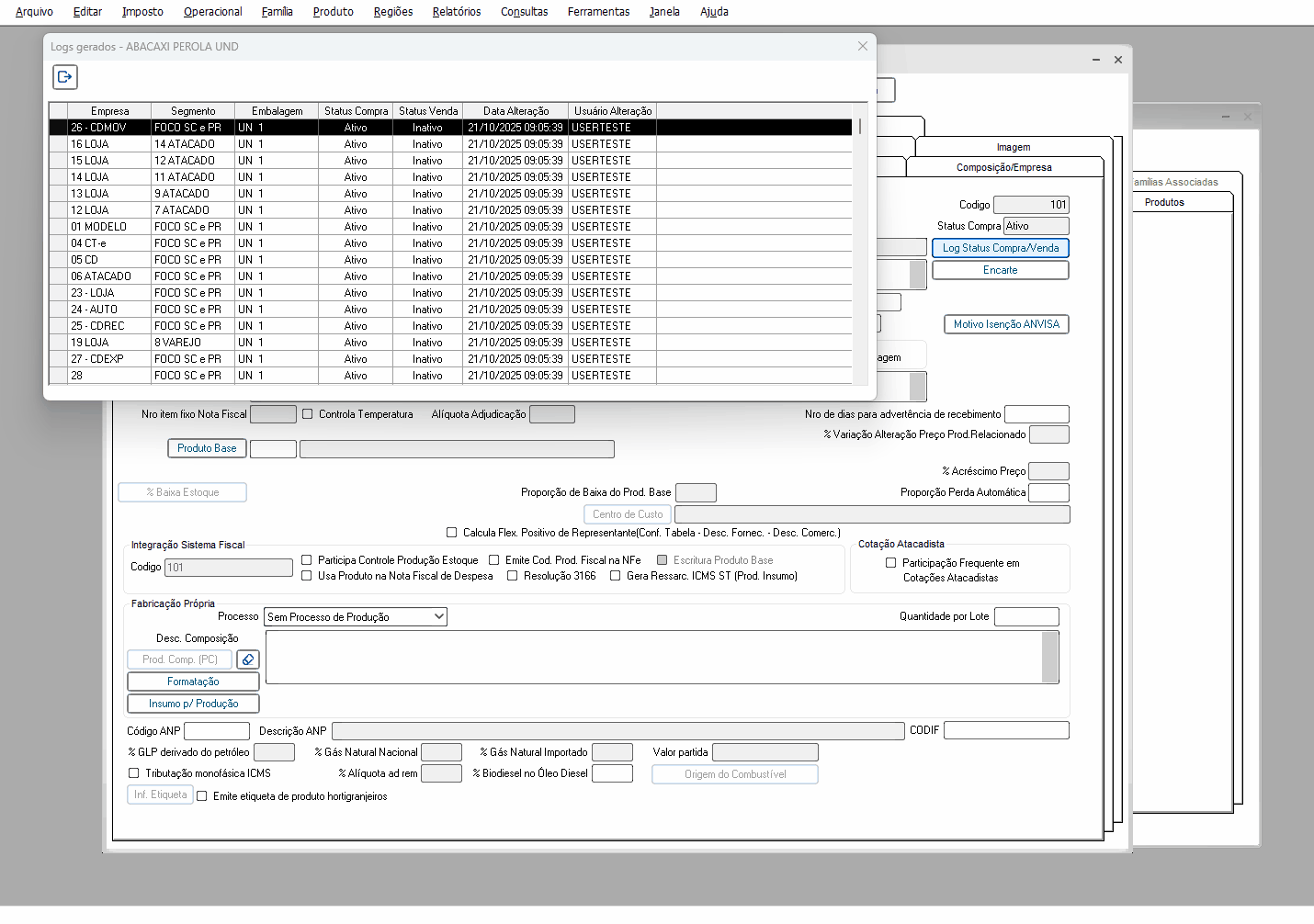Focus Nro de dias para advertência field
This screenshot has height=924, width=1314.
(x=1036, y=414)
